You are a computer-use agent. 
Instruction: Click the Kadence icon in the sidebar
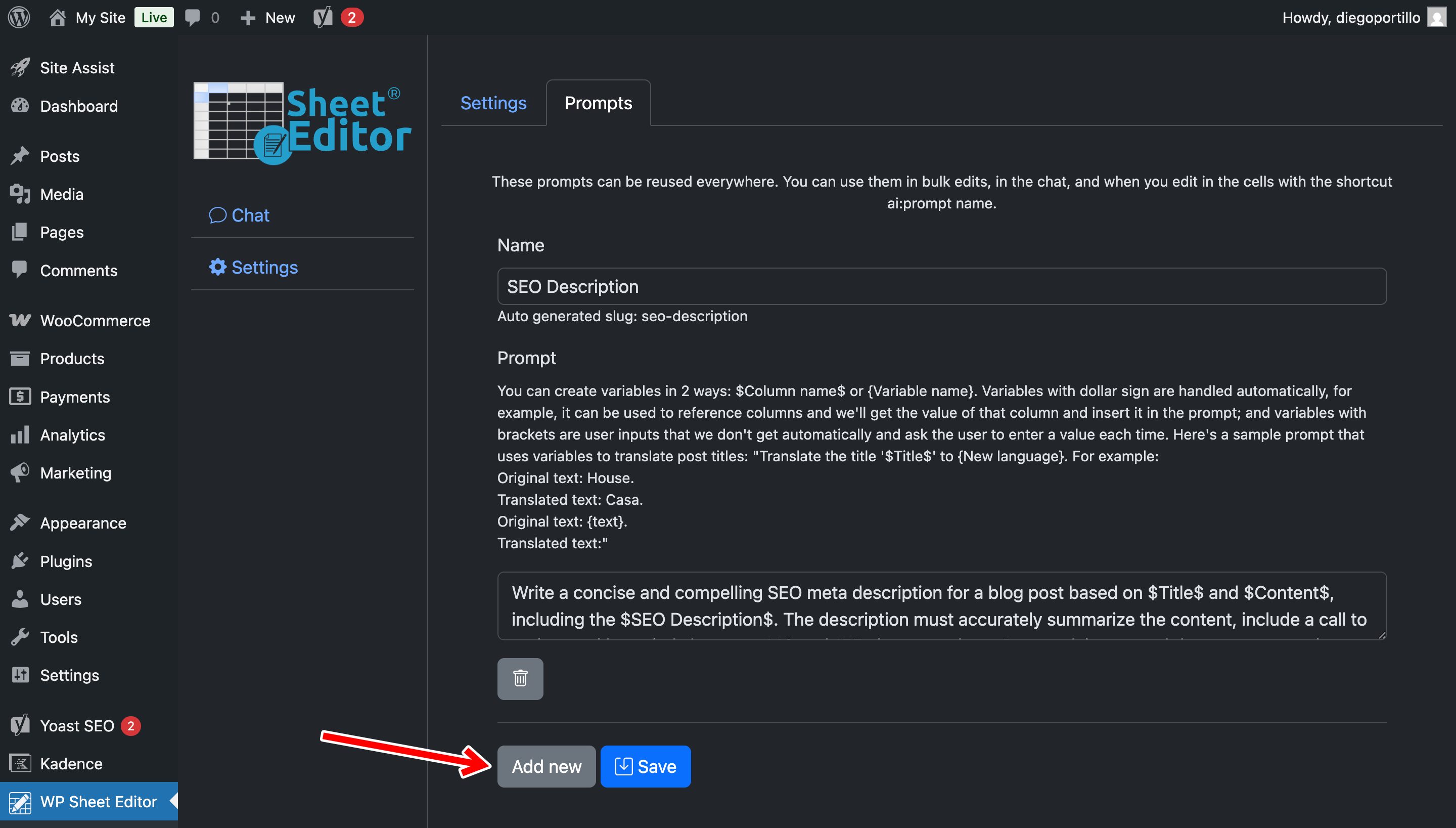tap(20, 763)
